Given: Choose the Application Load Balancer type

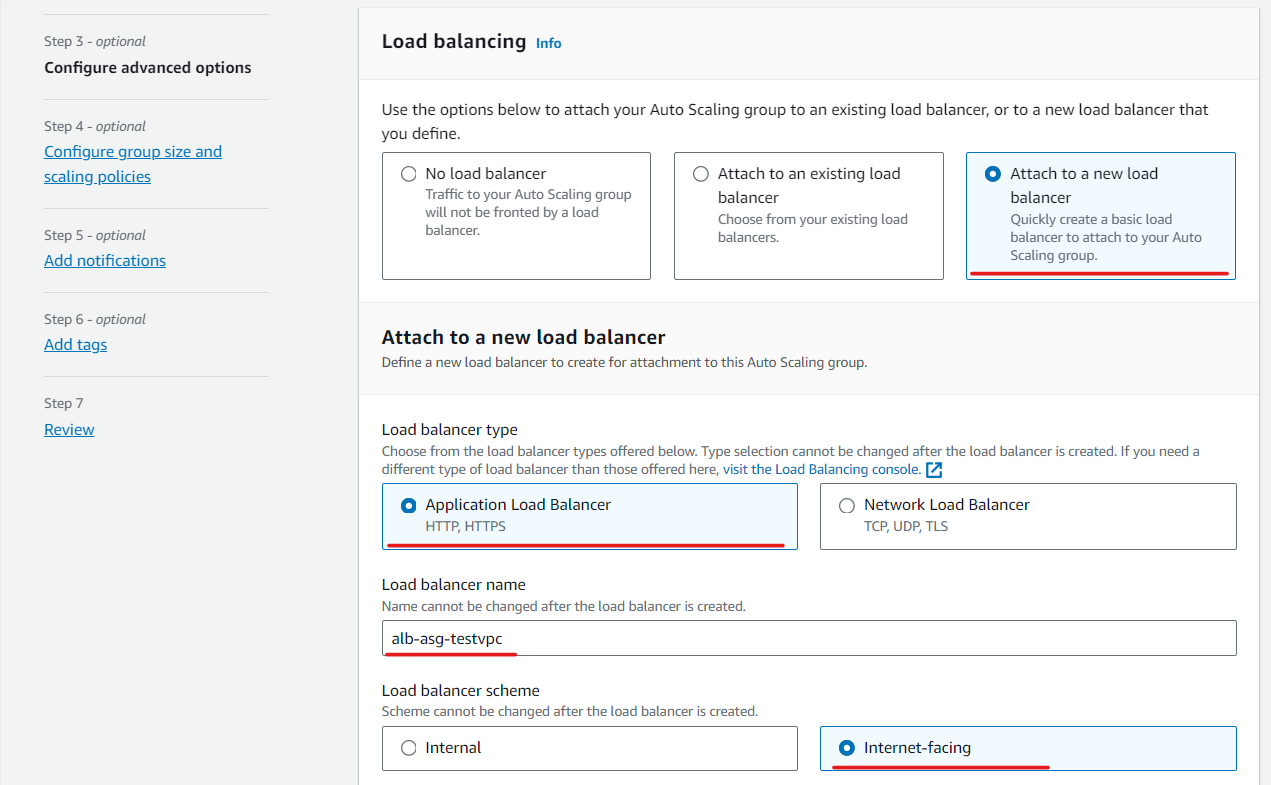Looking at the screenshot, I should (408, 505).
